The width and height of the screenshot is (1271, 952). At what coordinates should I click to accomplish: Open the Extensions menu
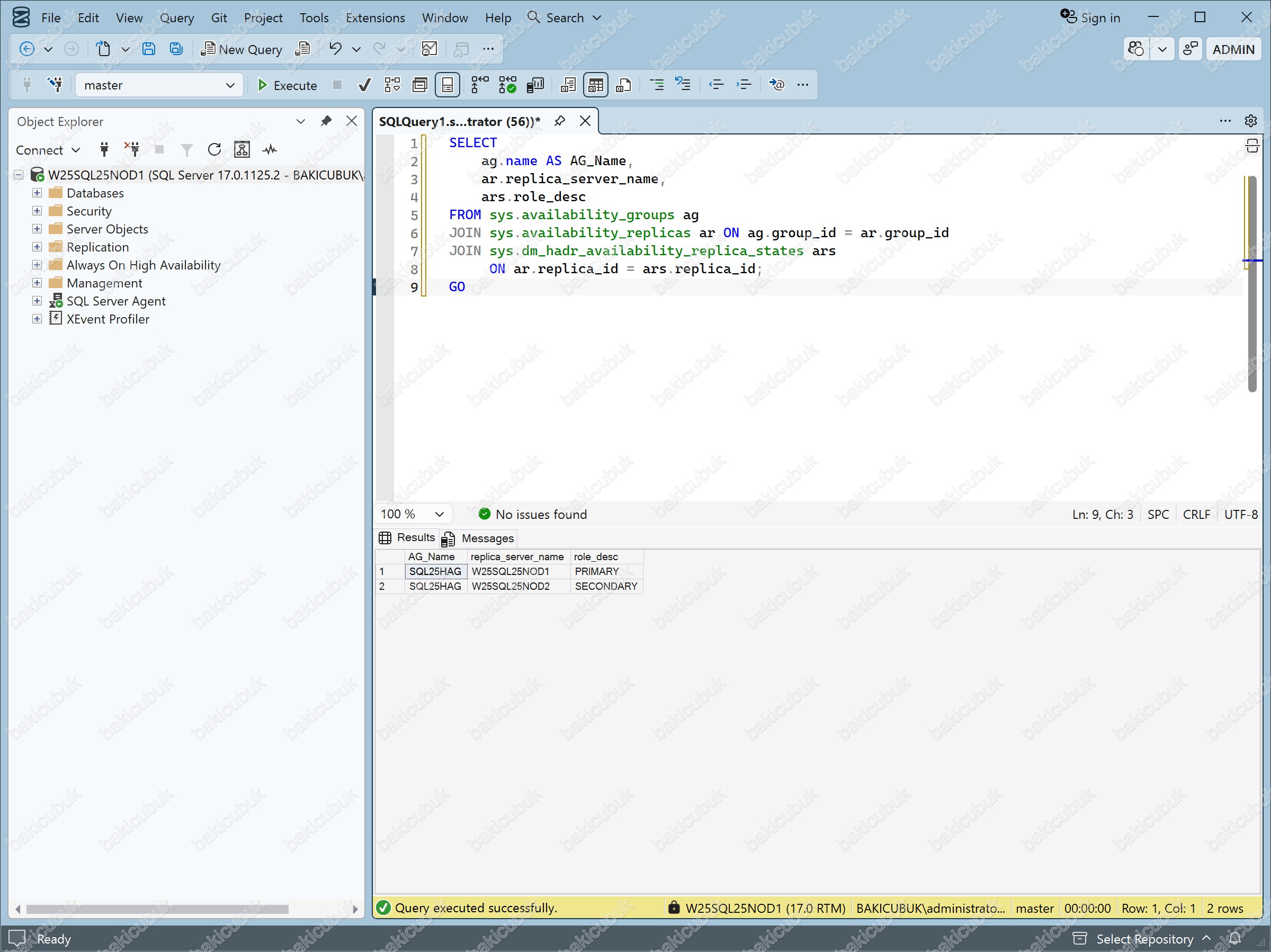[x=375, y=18]
